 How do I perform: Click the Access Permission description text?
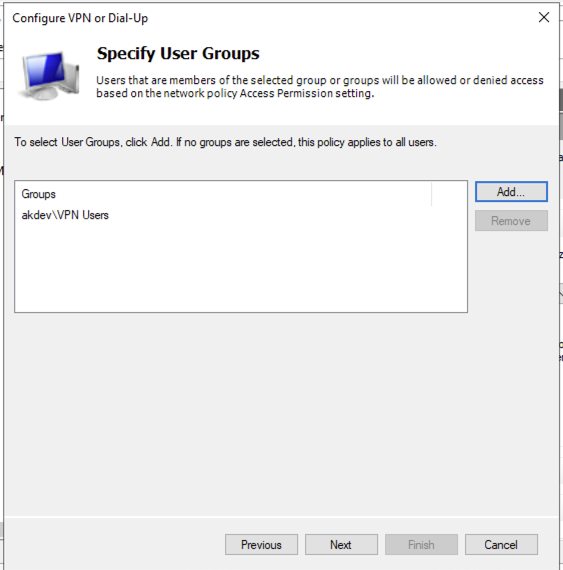[x=320, y=87]
